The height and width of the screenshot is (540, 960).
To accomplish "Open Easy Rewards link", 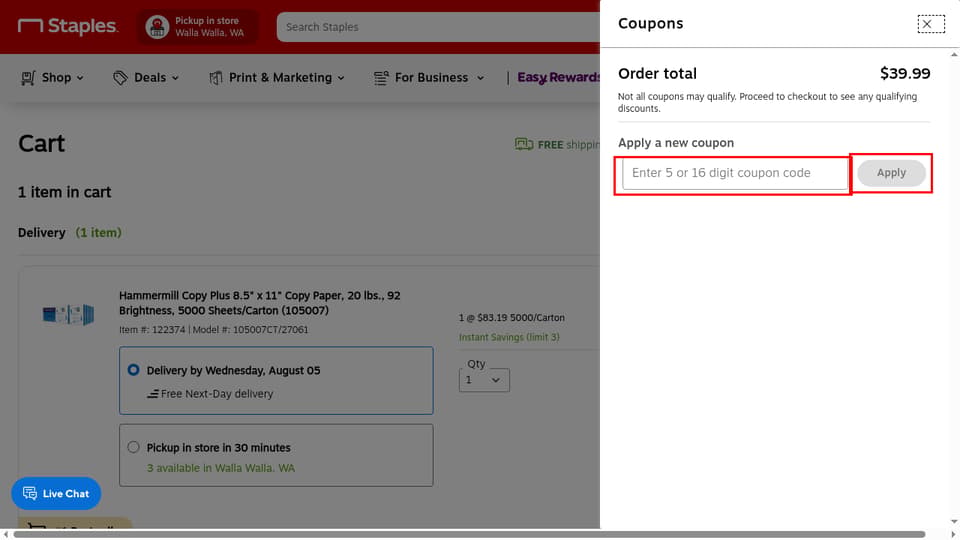I will (558, 78).
